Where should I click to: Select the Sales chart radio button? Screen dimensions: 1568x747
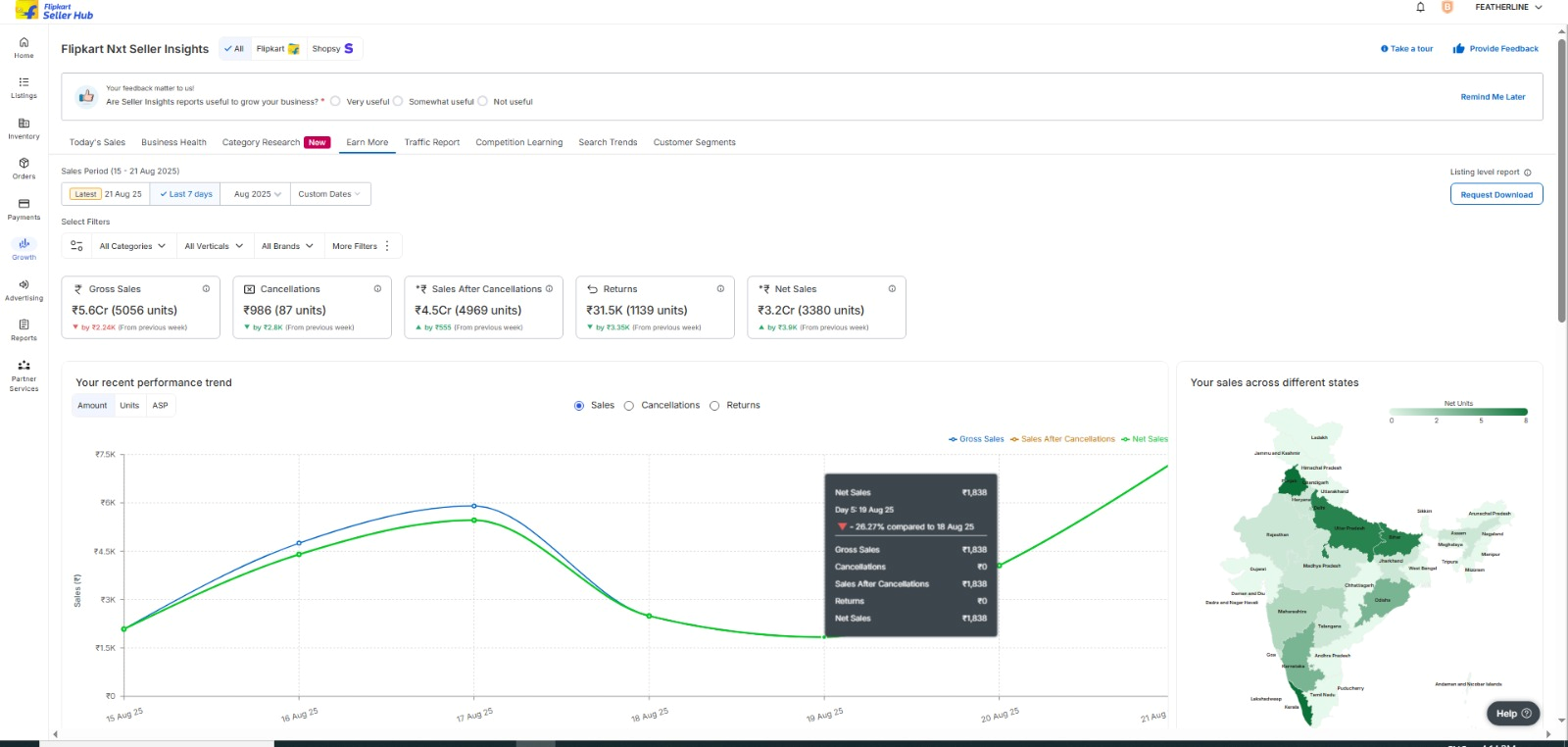579,406
